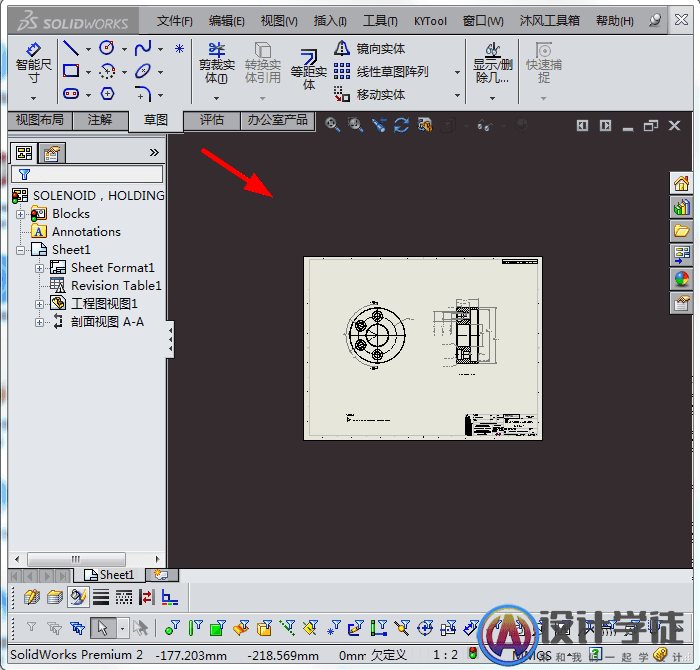Click the Zoom to Fit magnifier icon
700x670 pixels.
tap(332, 125)
